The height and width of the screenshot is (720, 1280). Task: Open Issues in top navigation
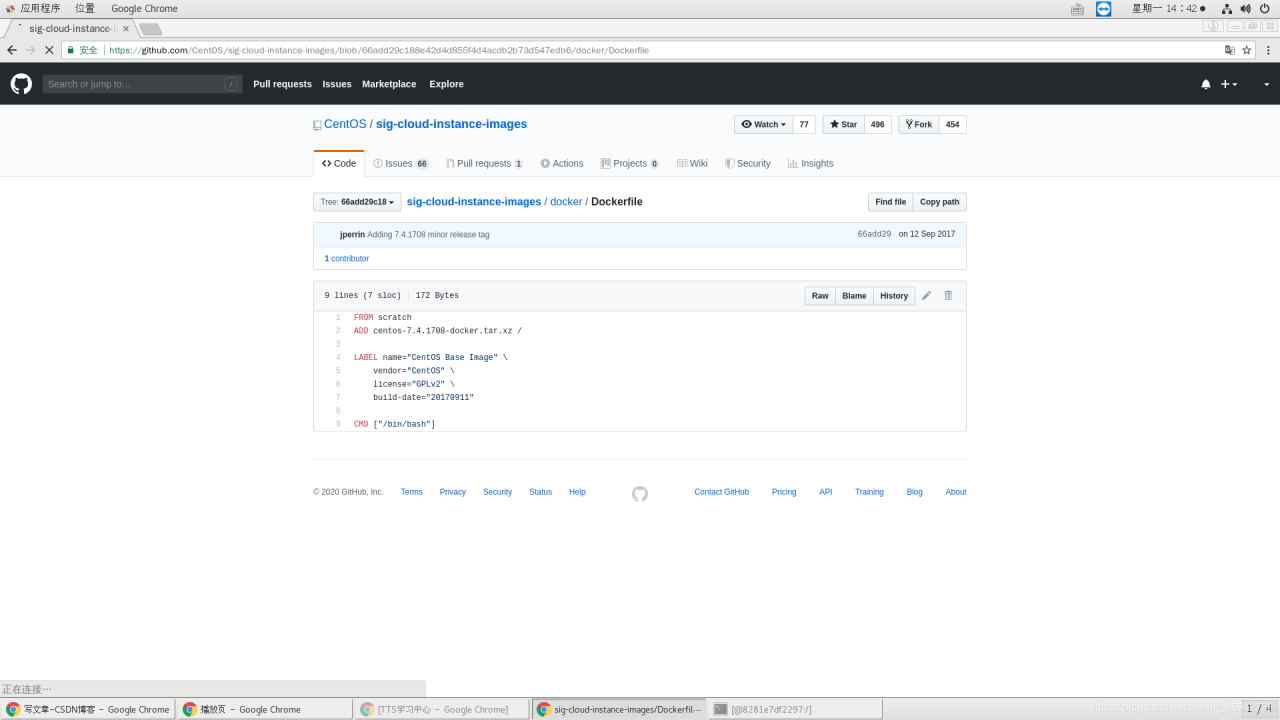click(x=337, y=84)
